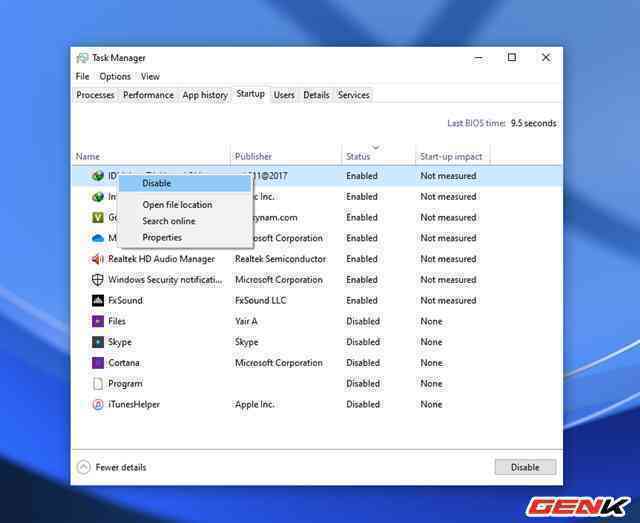Click the Yair A publisher cell

coord(246,321)
